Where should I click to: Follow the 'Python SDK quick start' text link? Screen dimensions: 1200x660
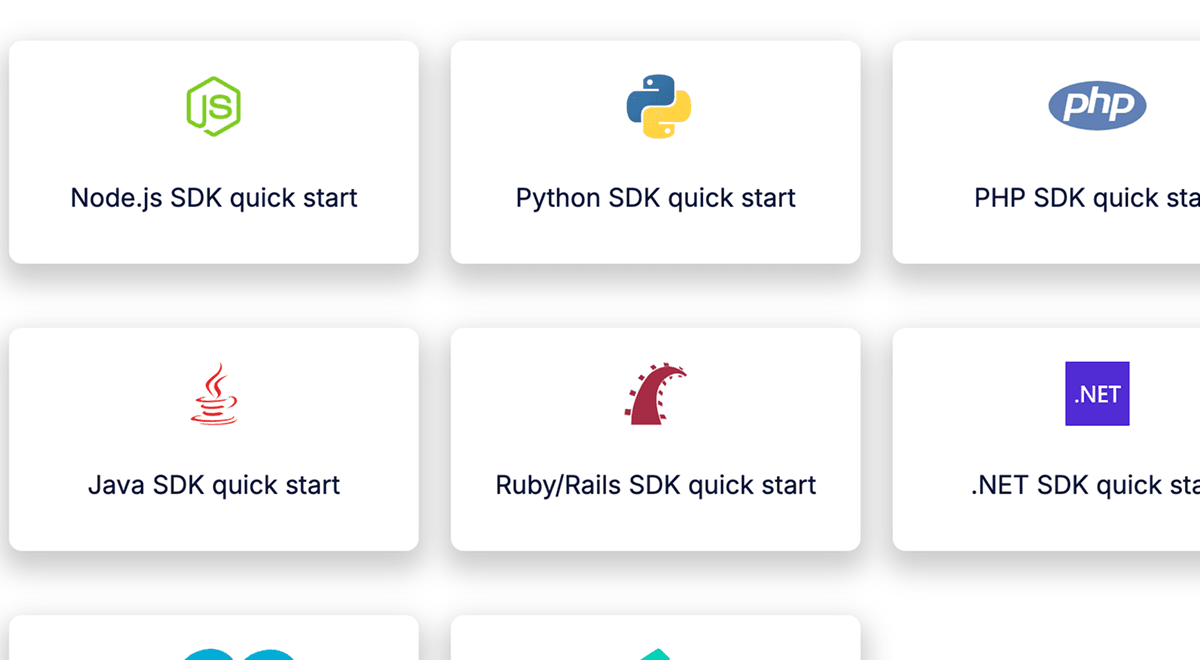coord(656,198)
